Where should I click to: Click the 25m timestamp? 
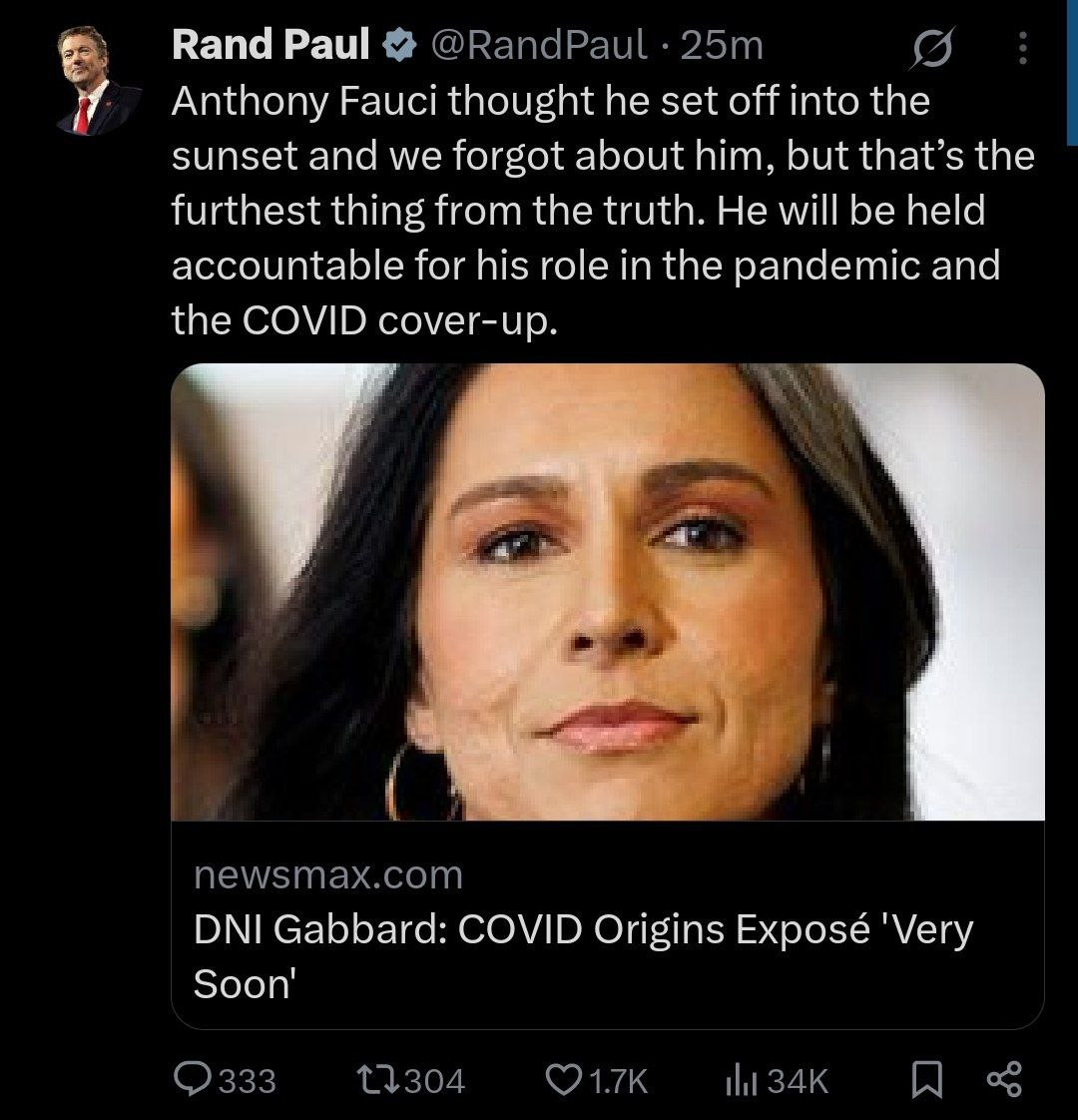(721, 46)
